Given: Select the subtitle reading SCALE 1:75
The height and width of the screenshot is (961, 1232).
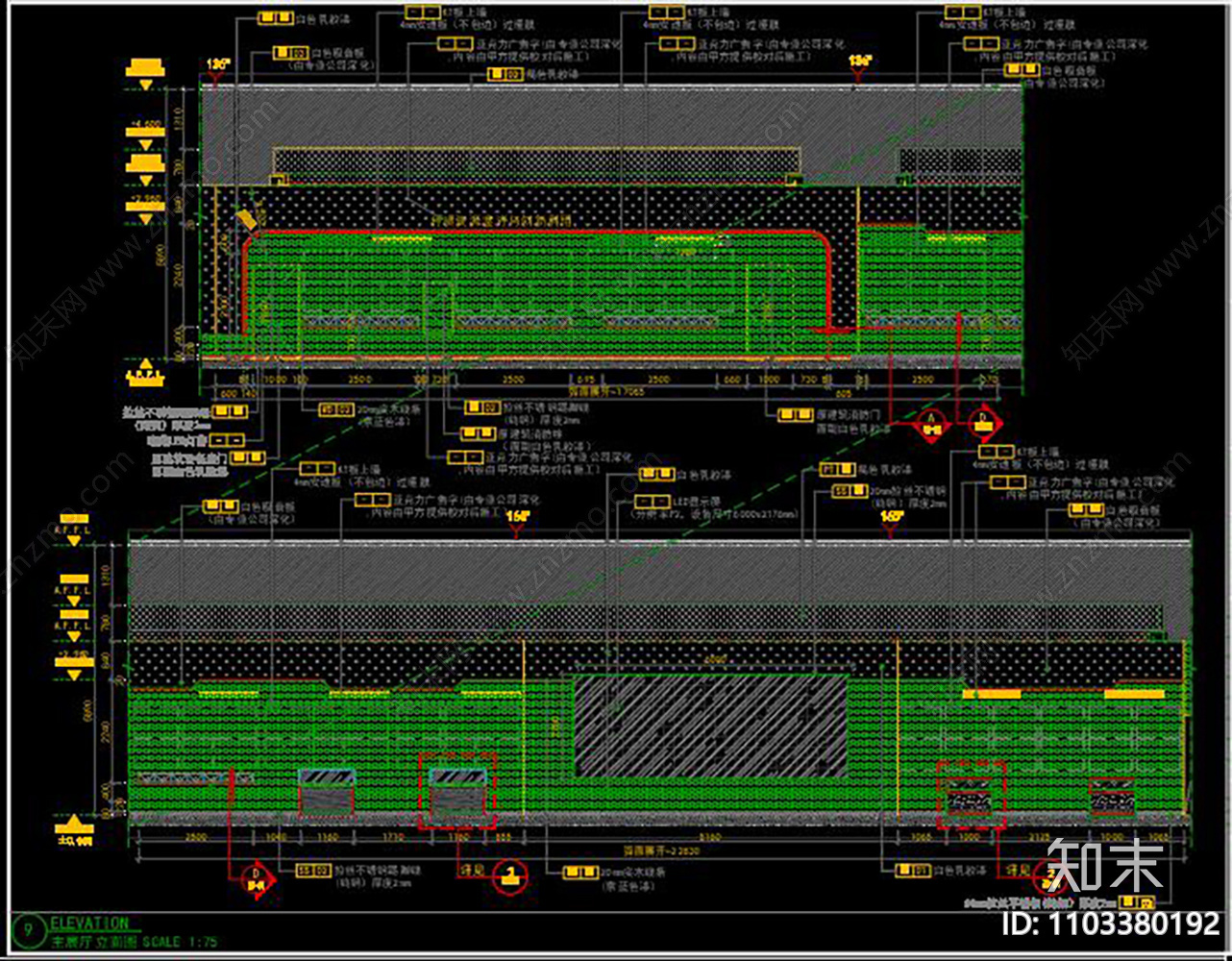Looking at the screenshot, I should [x=180, y=942].
